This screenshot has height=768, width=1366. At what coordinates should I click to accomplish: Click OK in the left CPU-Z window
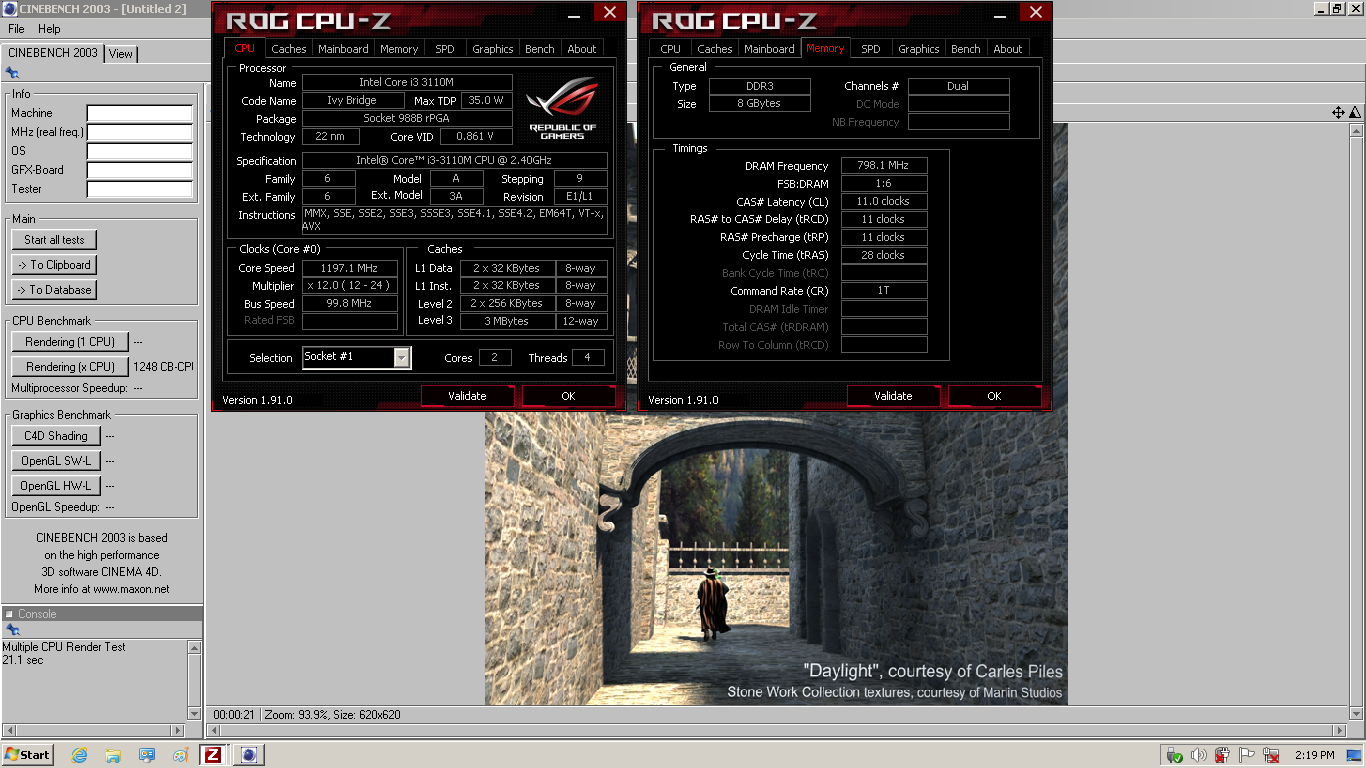tap(568, 396)
